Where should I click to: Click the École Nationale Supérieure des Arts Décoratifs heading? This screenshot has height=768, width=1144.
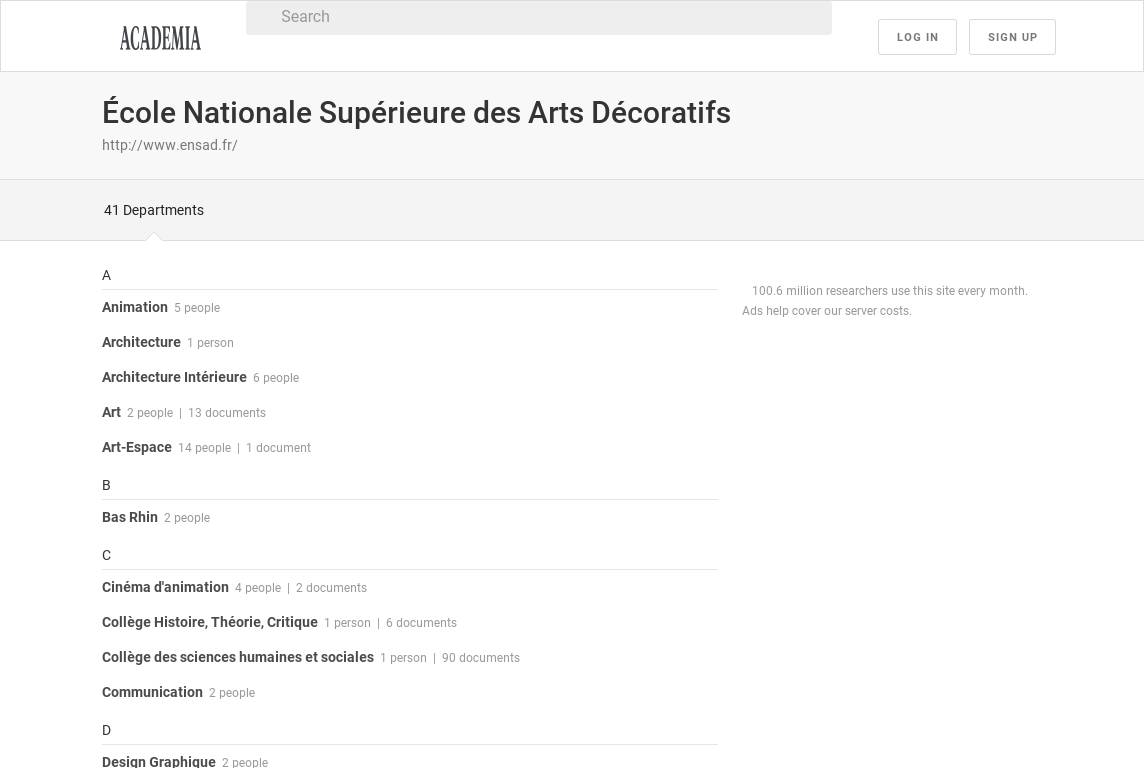click(x=416, y=113)
